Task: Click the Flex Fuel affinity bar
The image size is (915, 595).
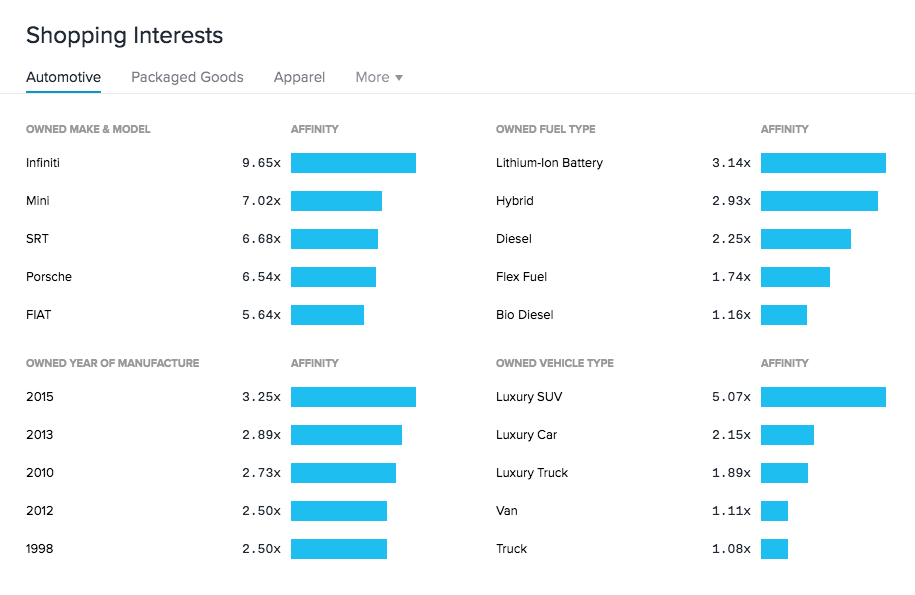Action: click(795, 277)
